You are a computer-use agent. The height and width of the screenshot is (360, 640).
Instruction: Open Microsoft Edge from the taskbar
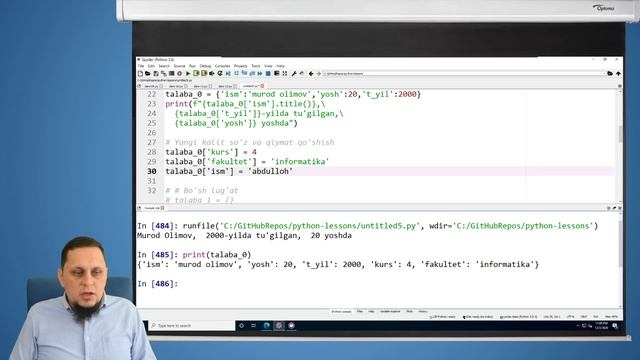(267, 326)
